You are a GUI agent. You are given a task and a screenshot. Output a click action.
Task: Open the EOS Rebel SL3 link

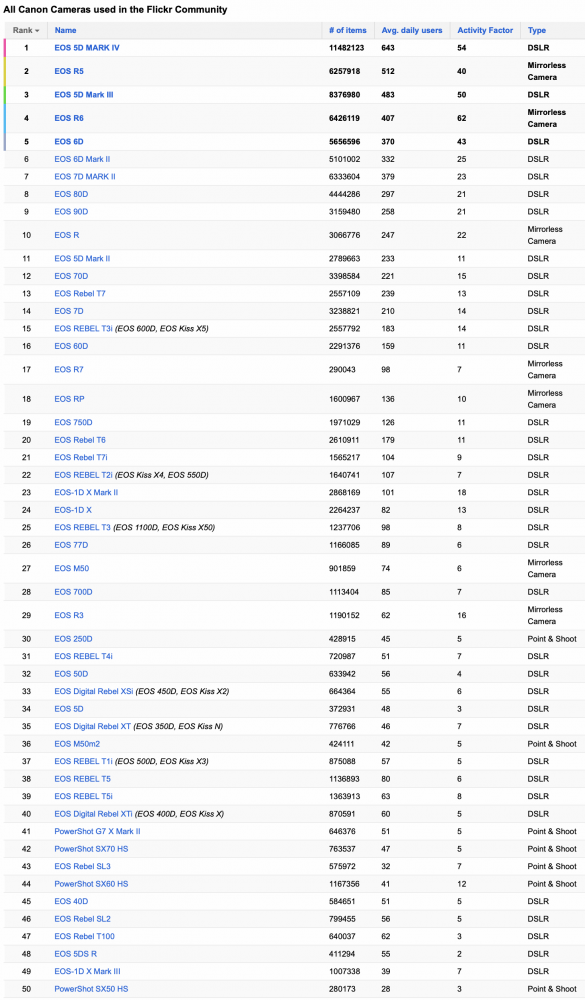click(82, 867)
